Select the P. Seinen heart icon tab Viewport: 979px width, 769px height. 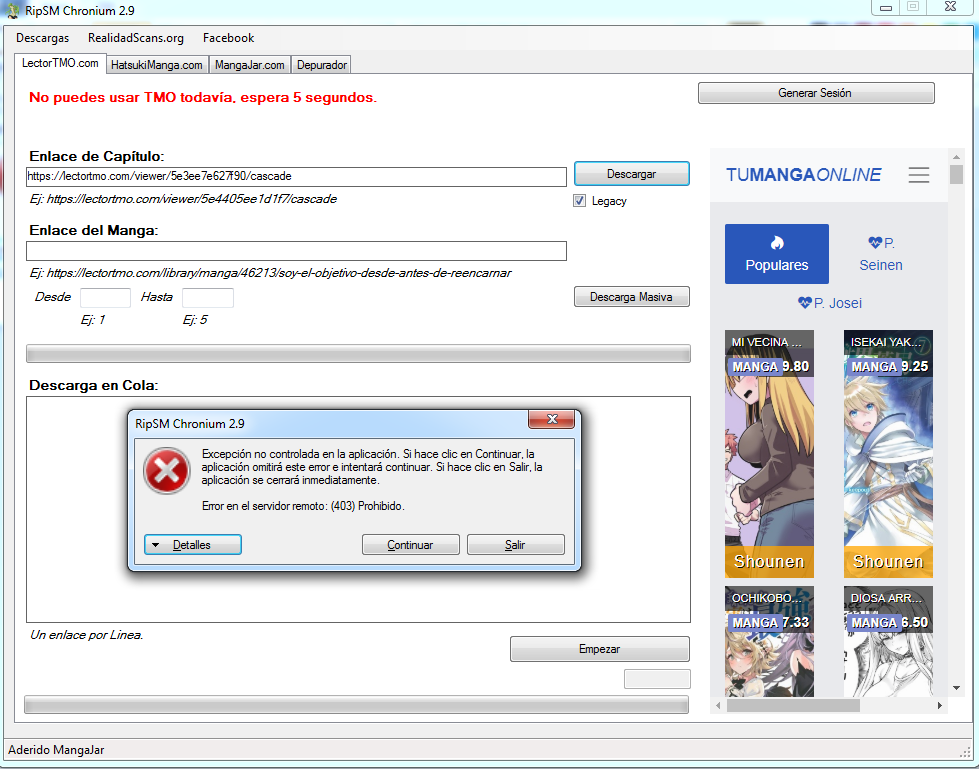pyautogui.click(x=880, y=254)
